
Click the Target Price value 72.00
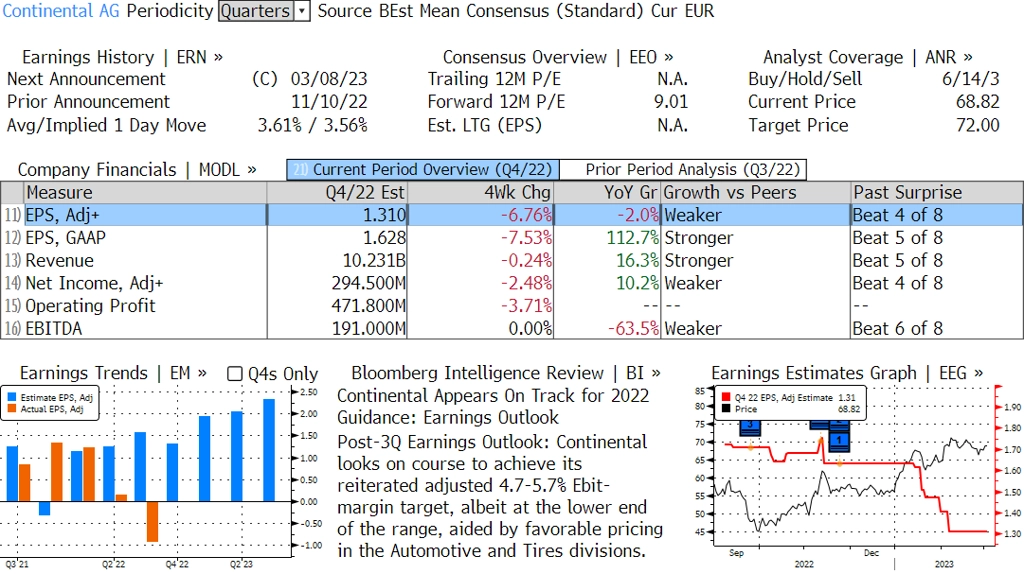(x=978, y=125)
